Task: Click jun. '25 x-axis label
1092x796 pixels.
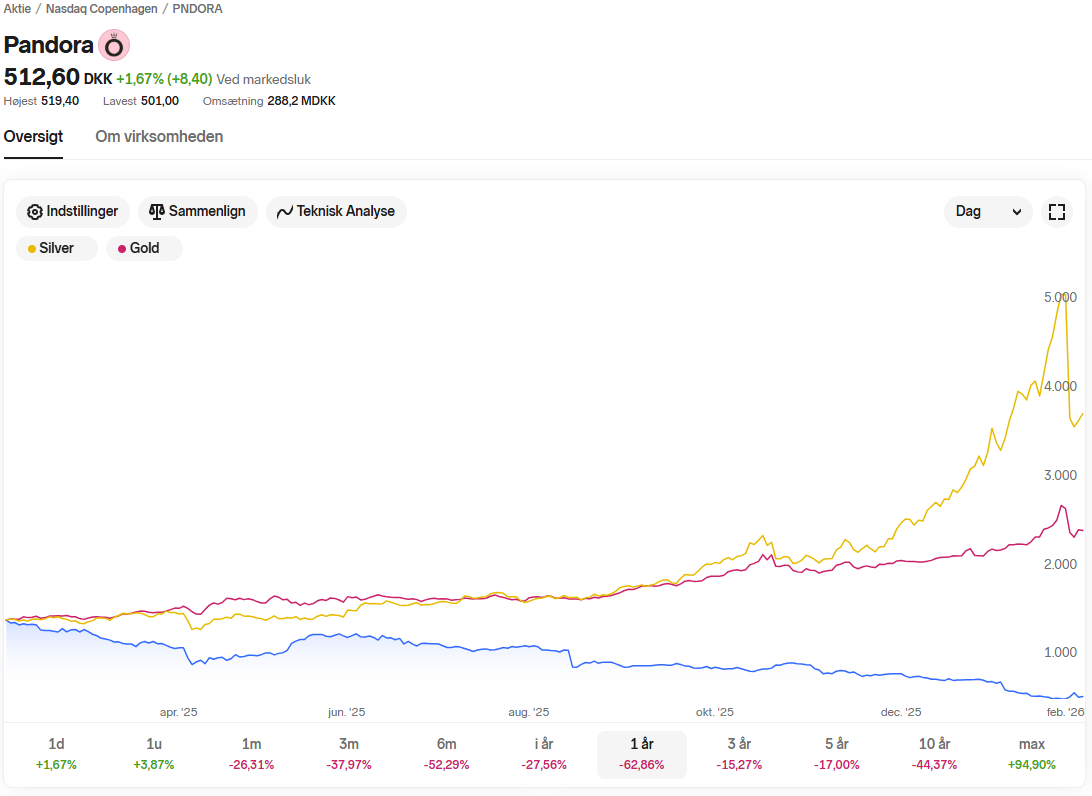Action: (x=346, y=712)
